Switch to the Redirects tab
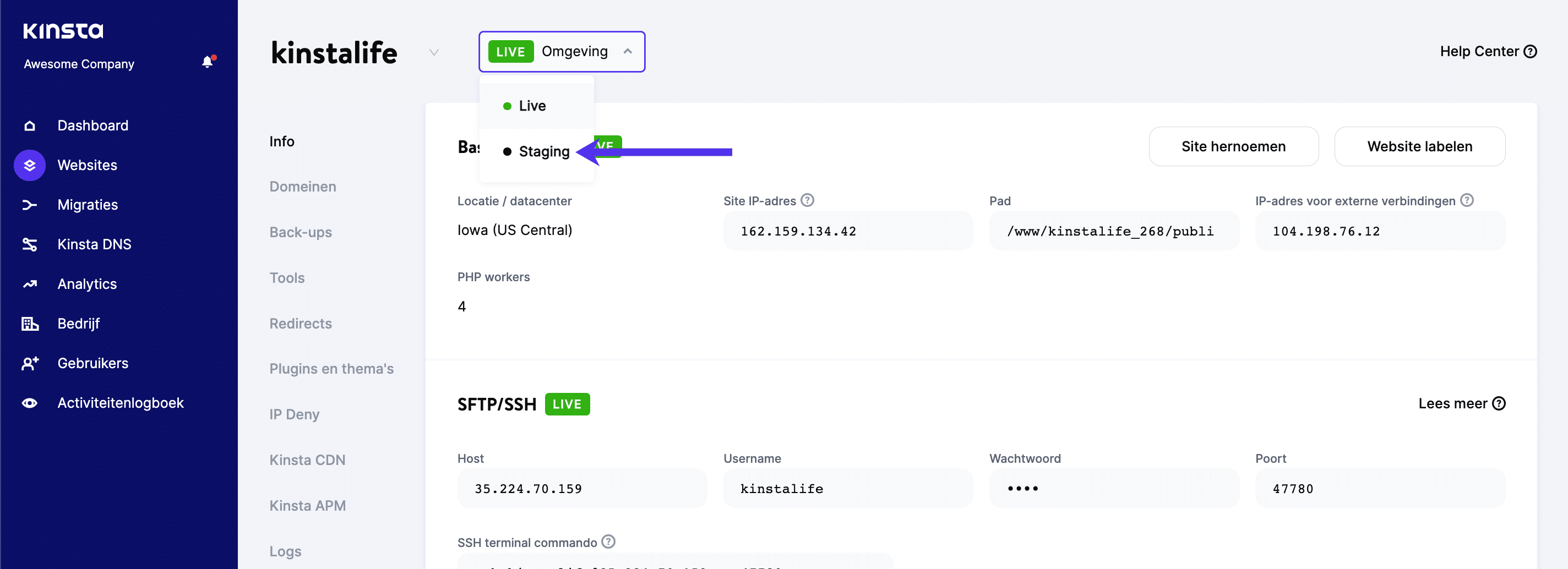Screen dimensions: 1568x569 click(301, 324)
